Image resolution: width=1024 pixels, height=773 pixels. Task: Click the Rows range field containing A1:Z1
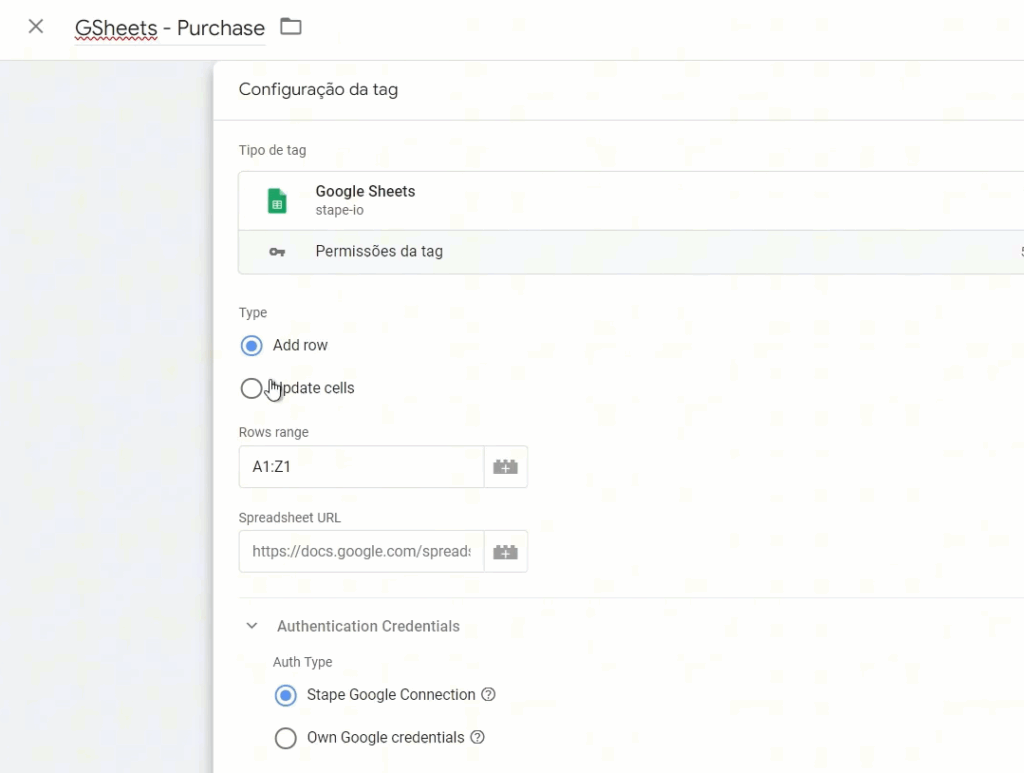(361, 467)
